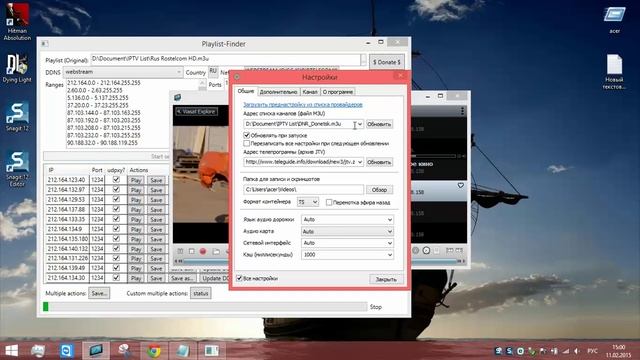Toggle 'Обновлять при запуске' checkbox
This screenshot has height=360, width=640.
click(247, 135)
